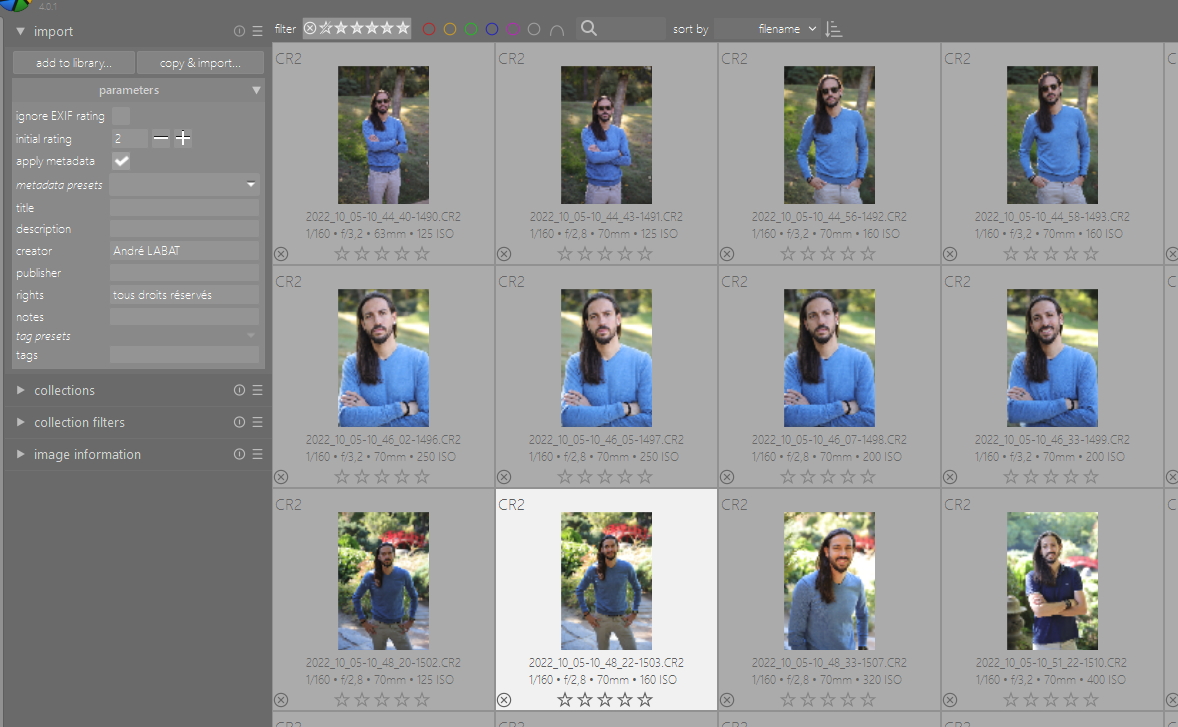Uncheck the apply metadata checkbox

tap(119, 161)
